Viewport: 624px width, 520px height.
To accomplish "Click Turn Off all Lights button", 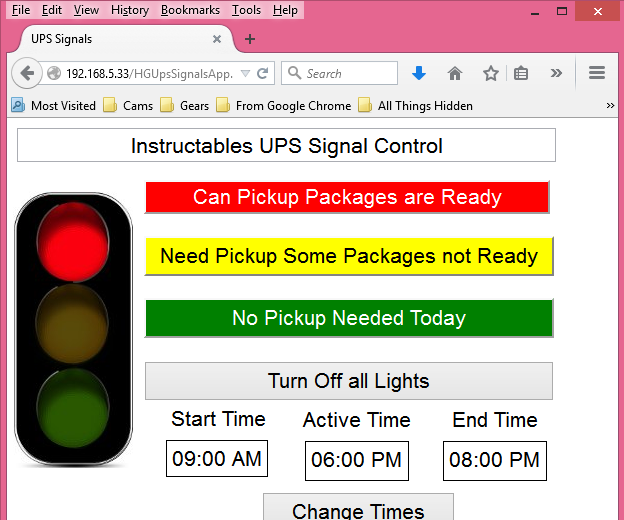I will click(x=349, y=381).
